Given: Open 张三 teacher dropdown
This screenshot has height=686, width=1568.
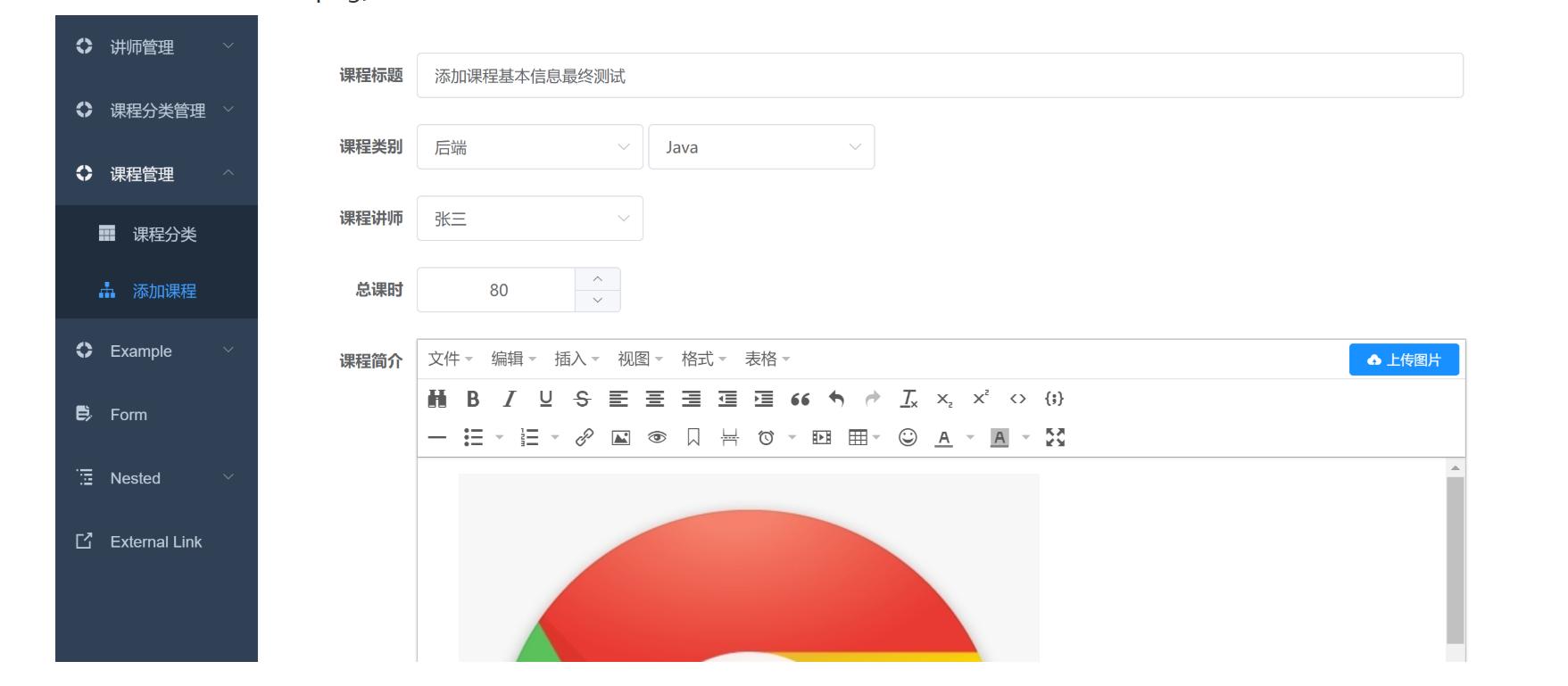Looking at the screenshot, I should [530, 219].
